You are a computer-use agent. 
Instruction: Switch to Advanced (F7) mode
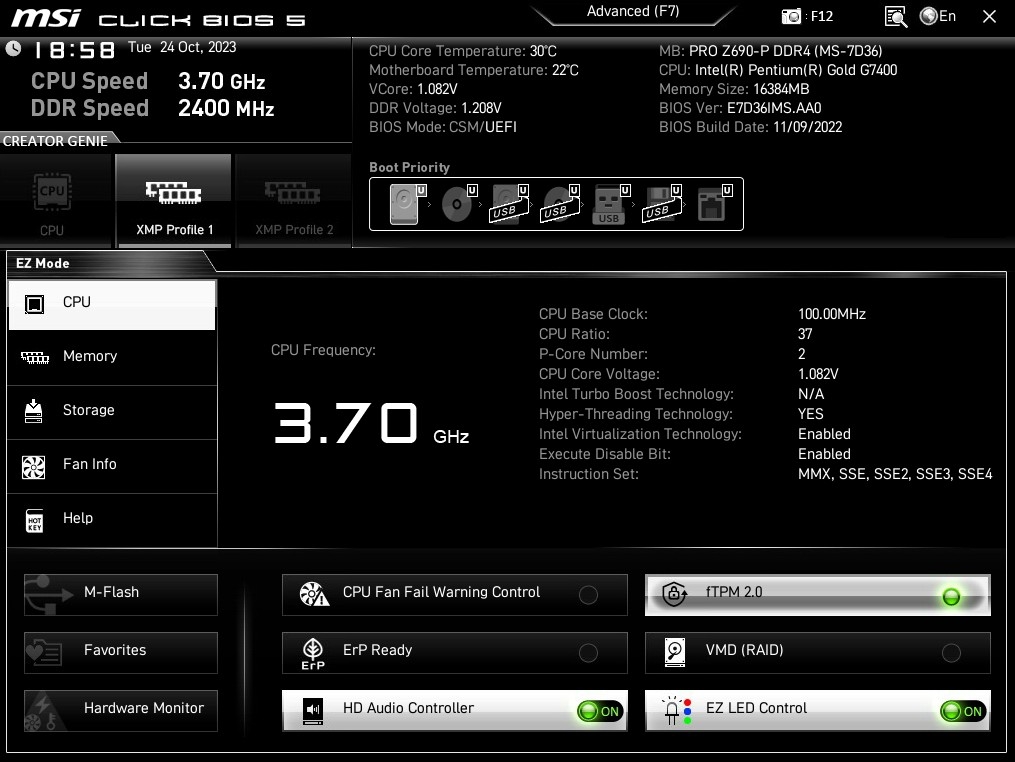tap(632, 12)
